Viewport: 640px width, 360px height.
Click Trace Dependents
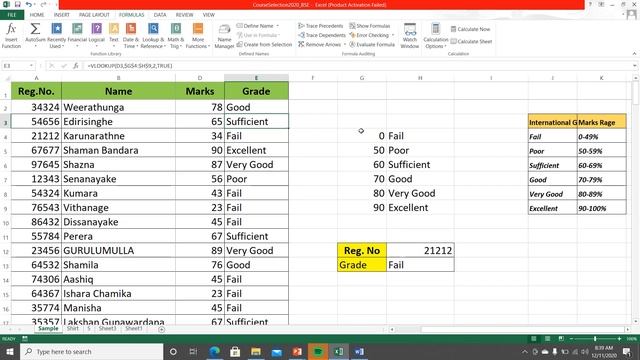(322, 35)
